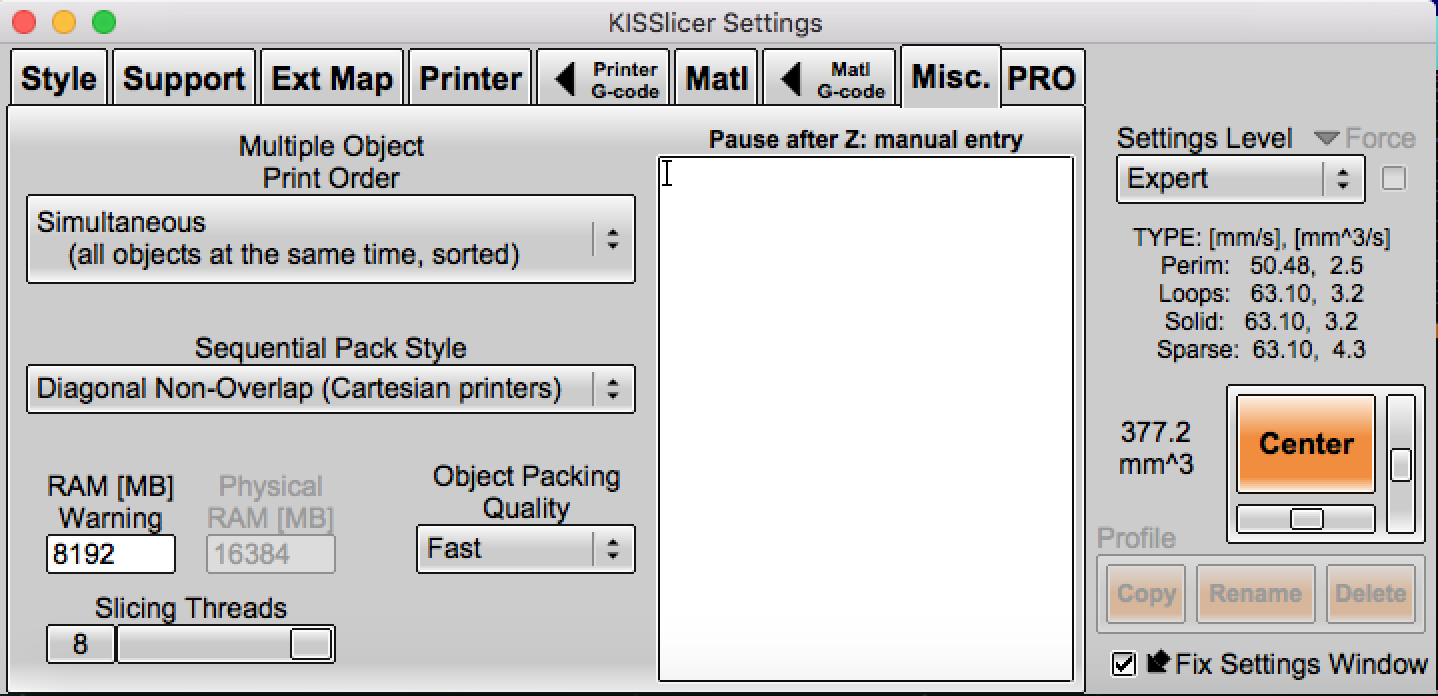Click the yellow minimize window button
The image size is (1438, 696).
pyautogui.click(x=65, y=22)
